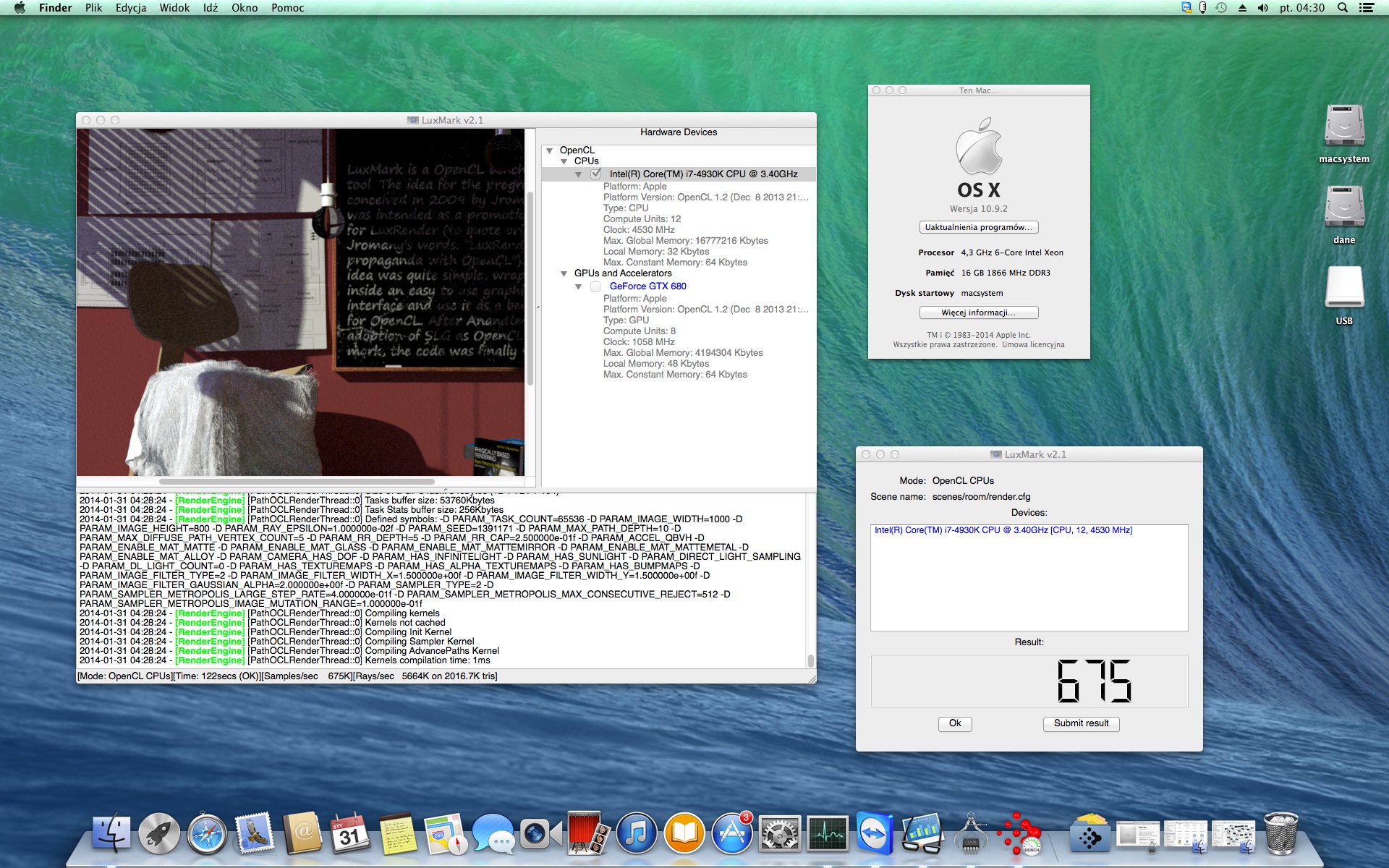Open the System Information calipers icon in Dock

pyautogui.click(x=971, y=834)
